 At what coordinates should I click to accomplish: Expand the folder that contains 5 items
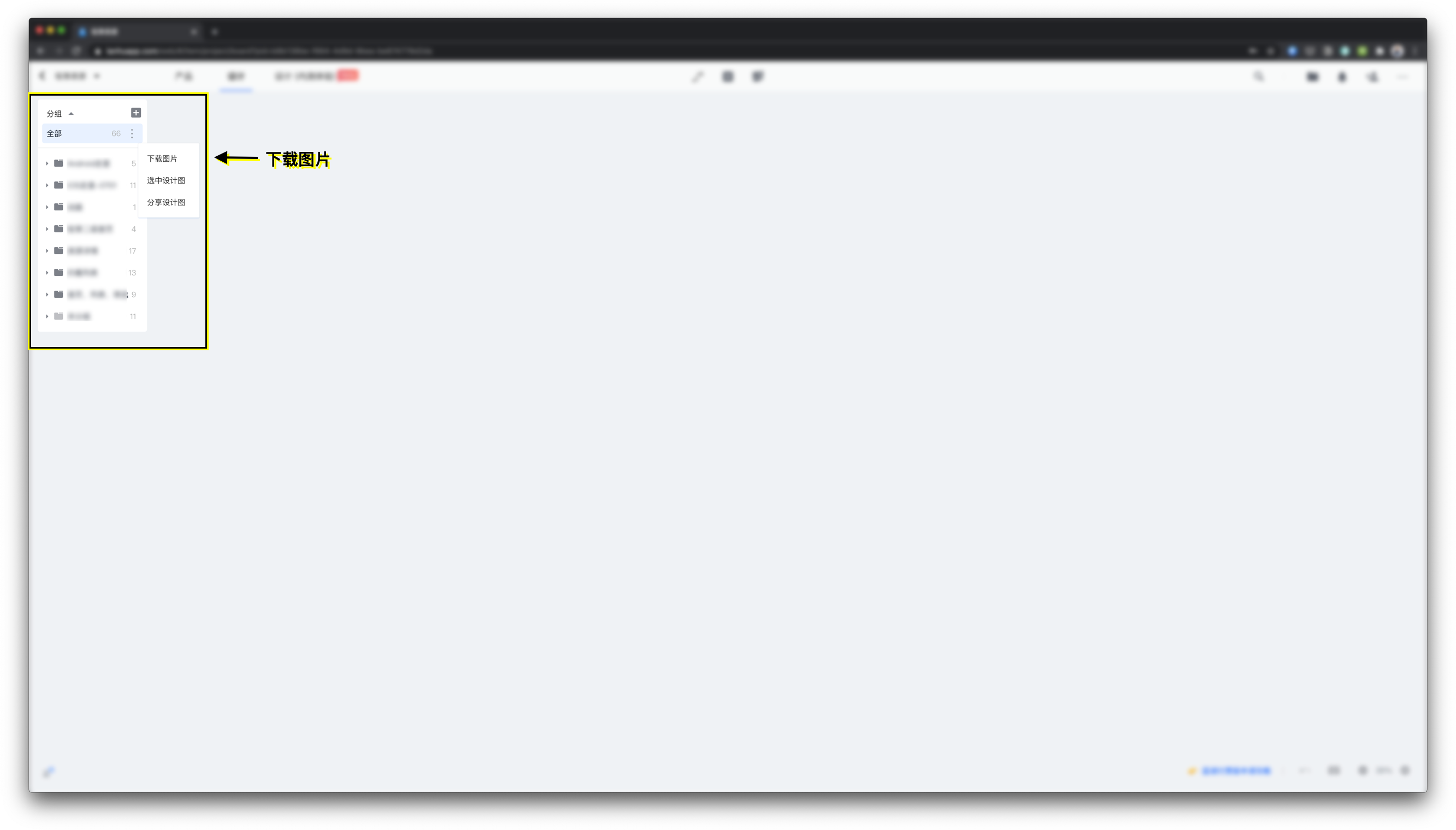tap(47, 163)
